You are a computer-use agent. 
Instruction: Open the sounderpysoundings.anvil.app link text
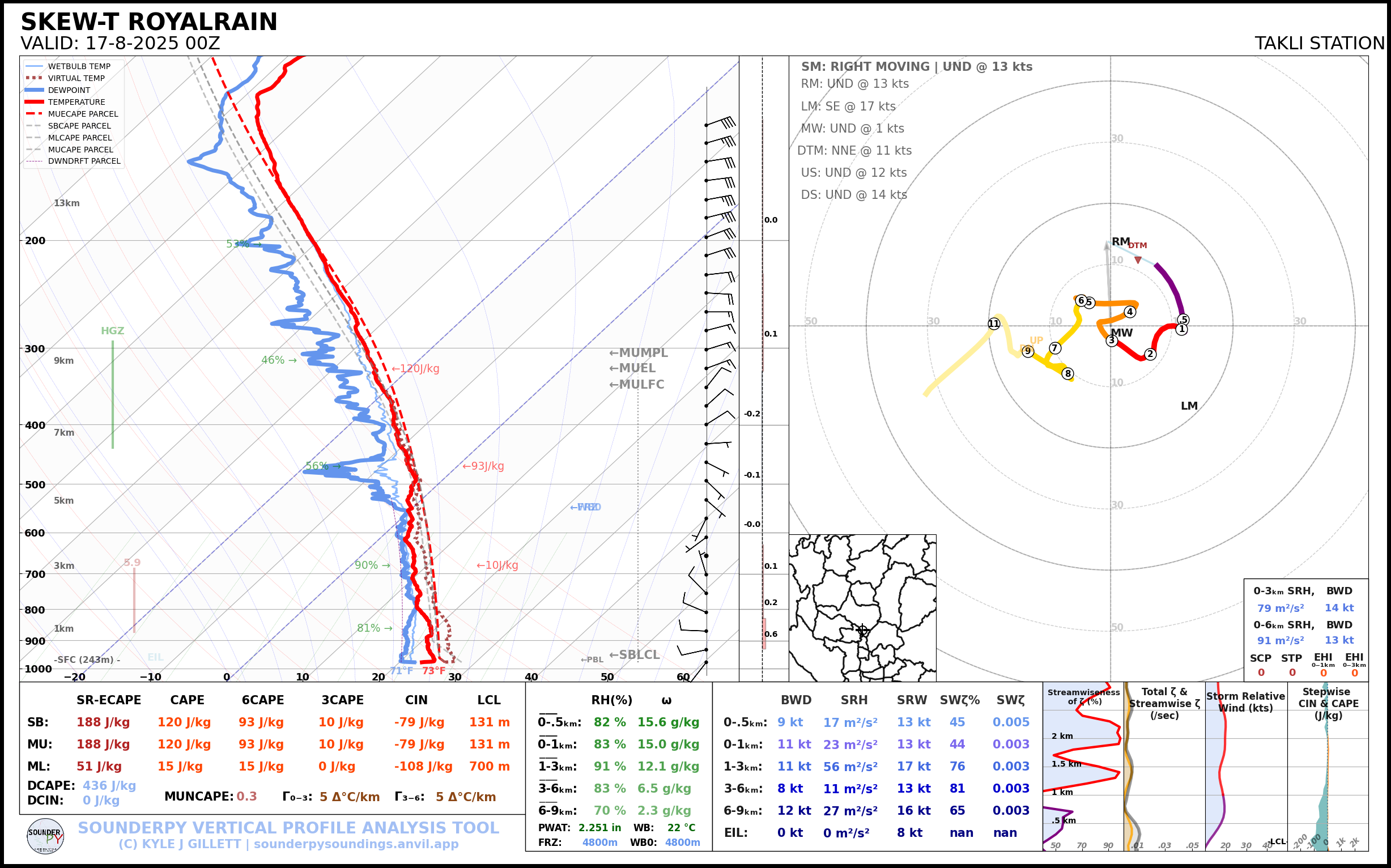(356, 844)
